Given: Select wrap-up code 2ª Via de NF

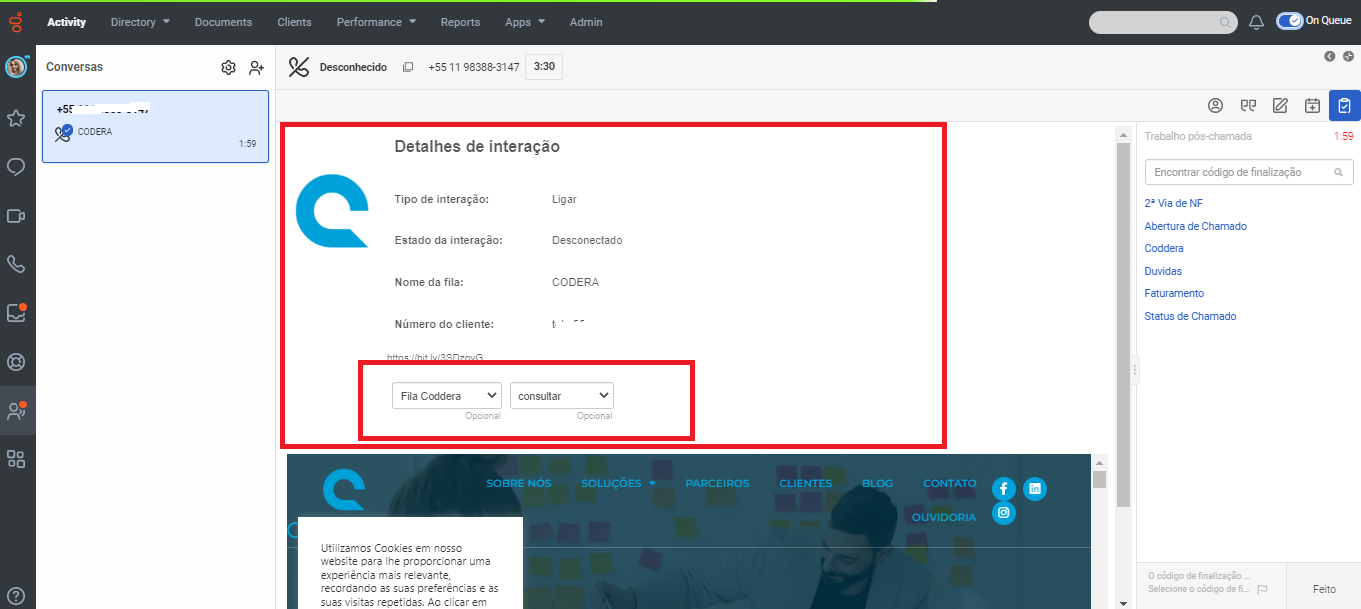Looking at the screenshot, I should pyautogui.click(x=1173, y=203).
